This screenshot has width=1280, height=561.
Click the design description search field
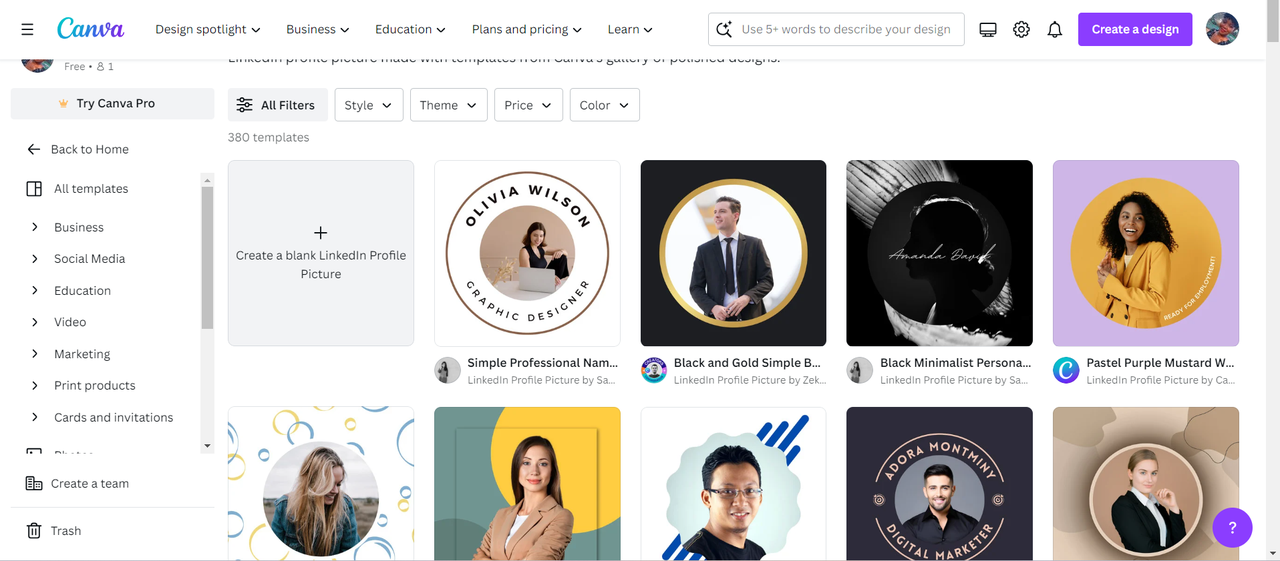tap(845, 30)
